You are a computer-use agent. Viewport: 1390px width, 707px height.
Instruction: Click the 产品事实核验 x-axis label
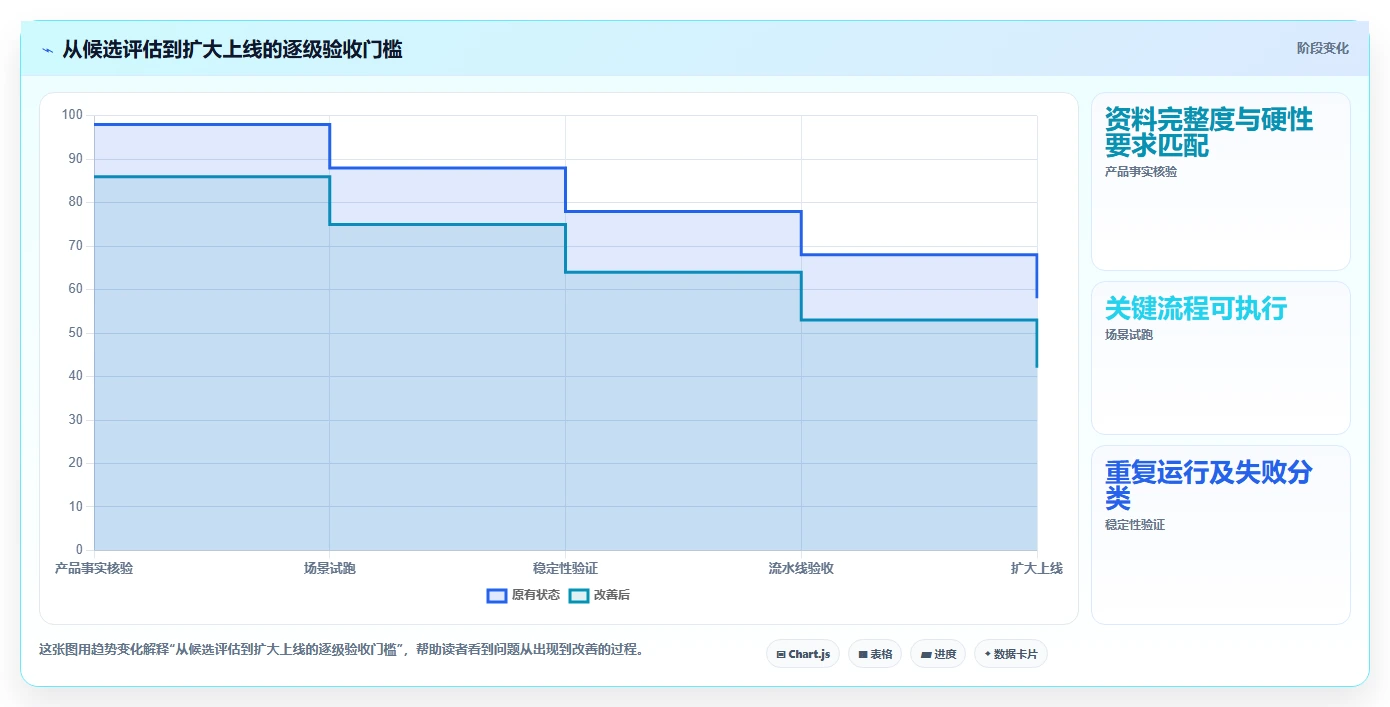(94, 568)
